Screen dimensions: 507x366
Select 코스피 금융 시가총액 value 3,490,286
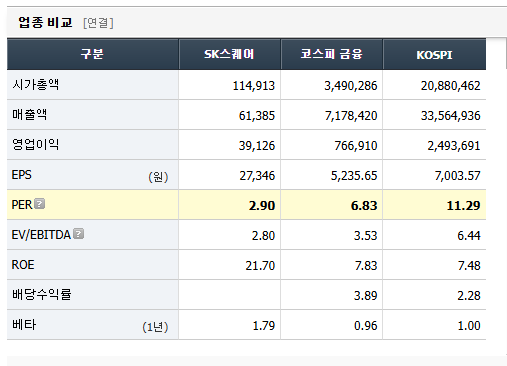(351, 86)
